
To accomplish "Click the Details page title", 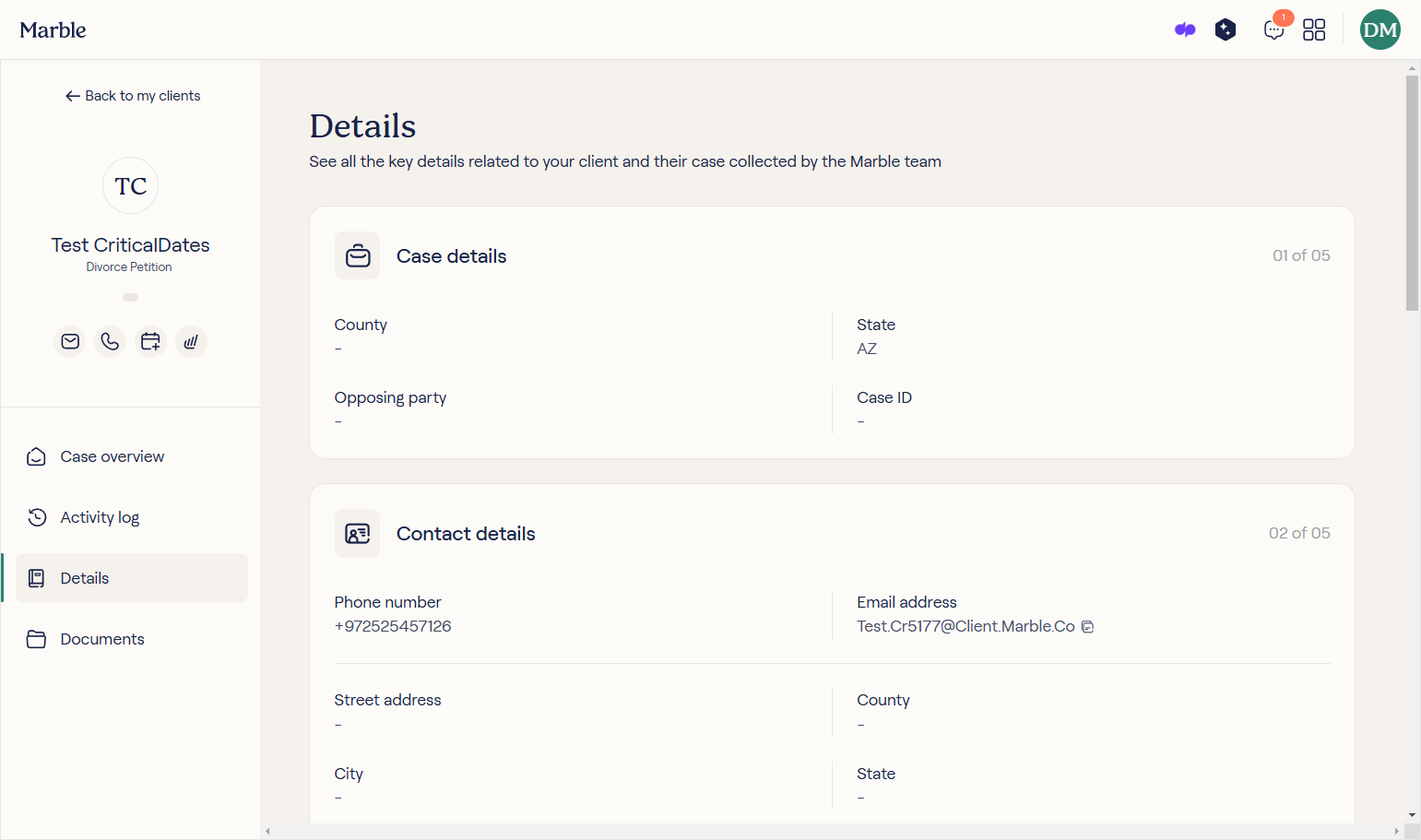I will coord(363,126).
